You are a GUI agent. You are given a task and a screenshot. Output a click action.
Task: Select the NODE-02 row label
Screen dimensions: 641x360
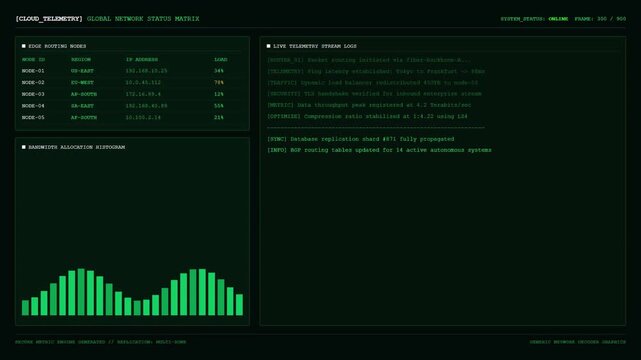tap(33, 83)
